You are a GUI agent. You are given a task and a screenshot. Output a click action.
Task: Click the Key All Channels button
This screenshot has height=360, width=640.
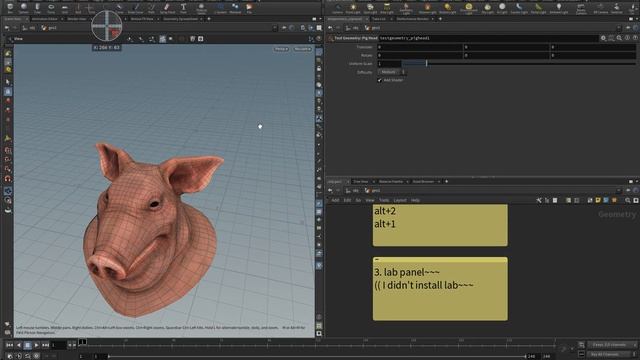pos(608,354)
